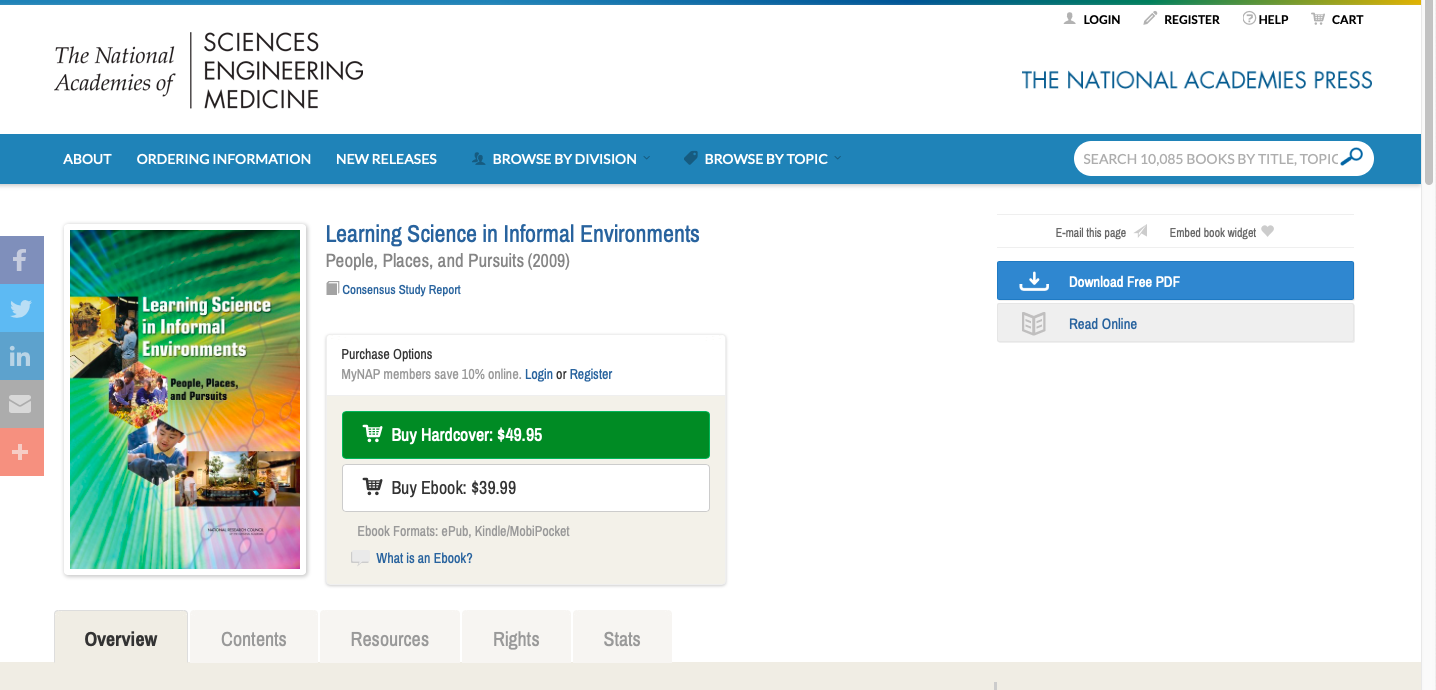Click the book search input field
The height and width of the screenshot is (690, 1436).
(x=1209, y=158)
